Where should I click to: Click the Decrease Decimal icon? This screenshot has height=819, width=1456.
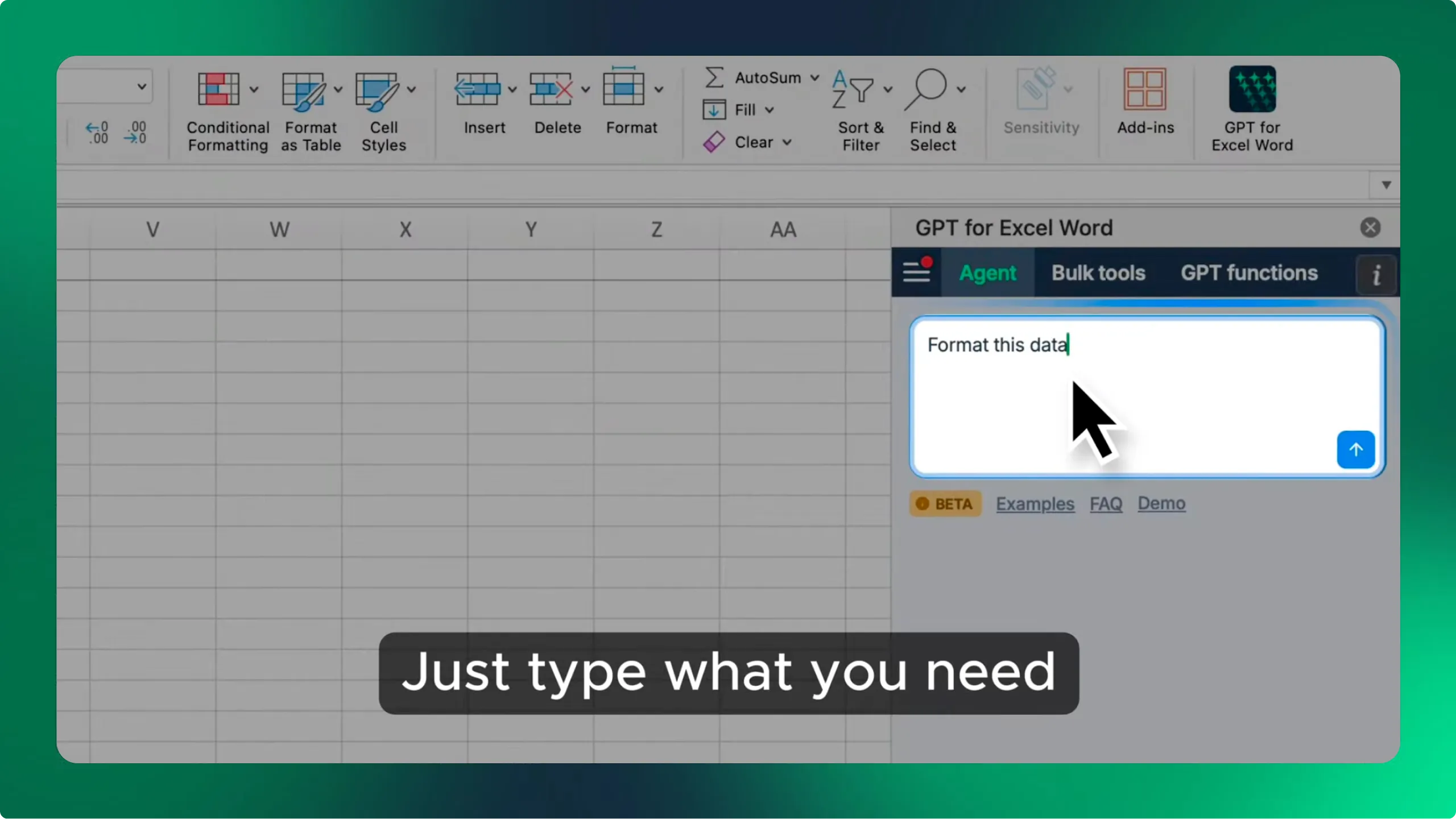coord(135,133)
